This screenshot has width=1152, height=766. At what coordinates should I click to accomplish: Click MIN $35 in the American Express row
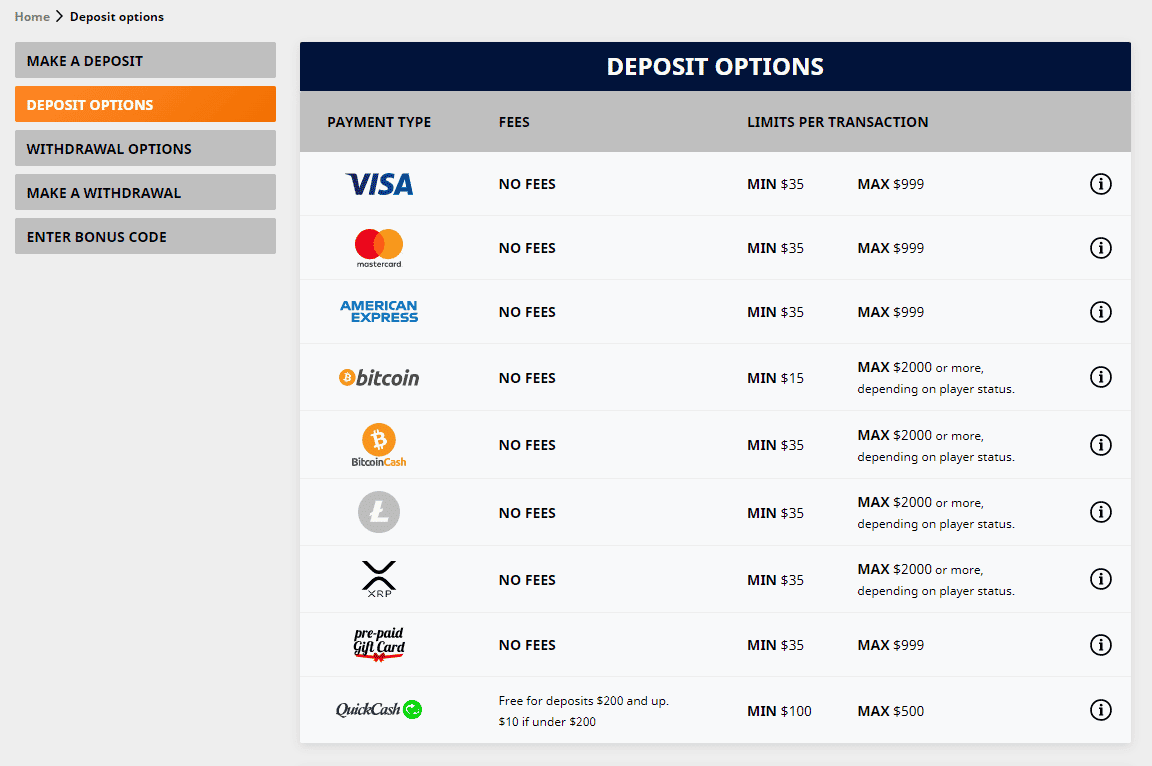tap(775, 312)
